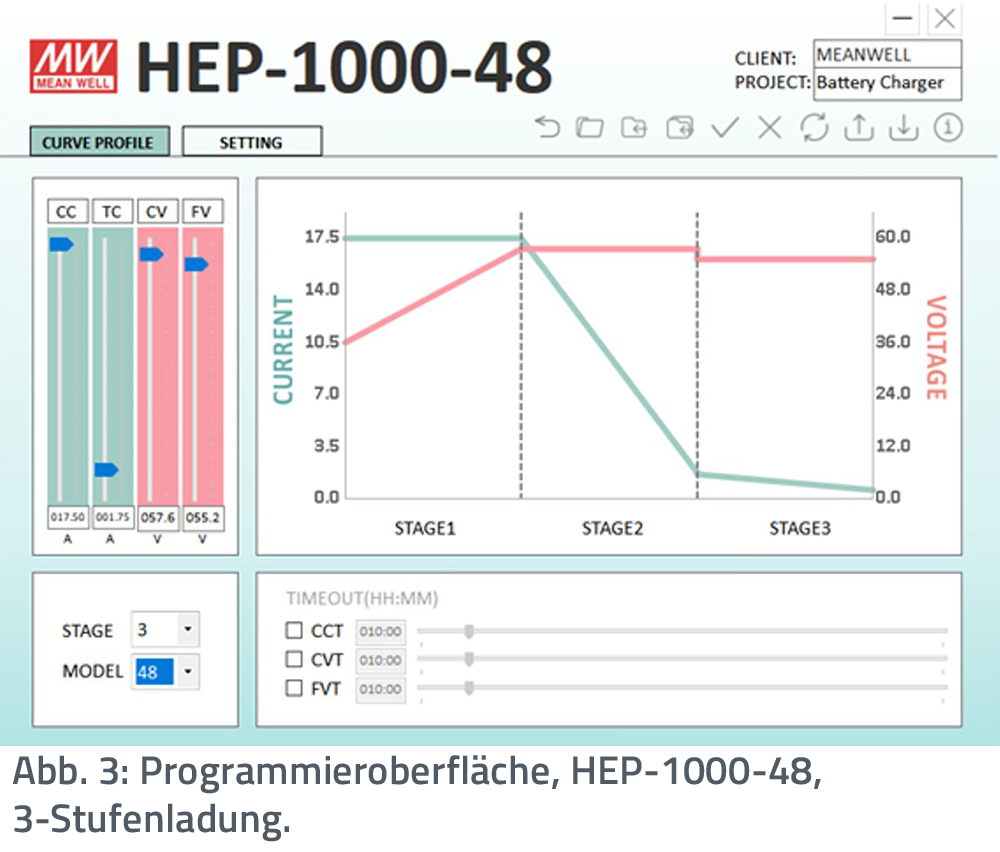Click the upload arrow icon
Image resolution: width=1000 pixels, height=852 pixels.
859,128
